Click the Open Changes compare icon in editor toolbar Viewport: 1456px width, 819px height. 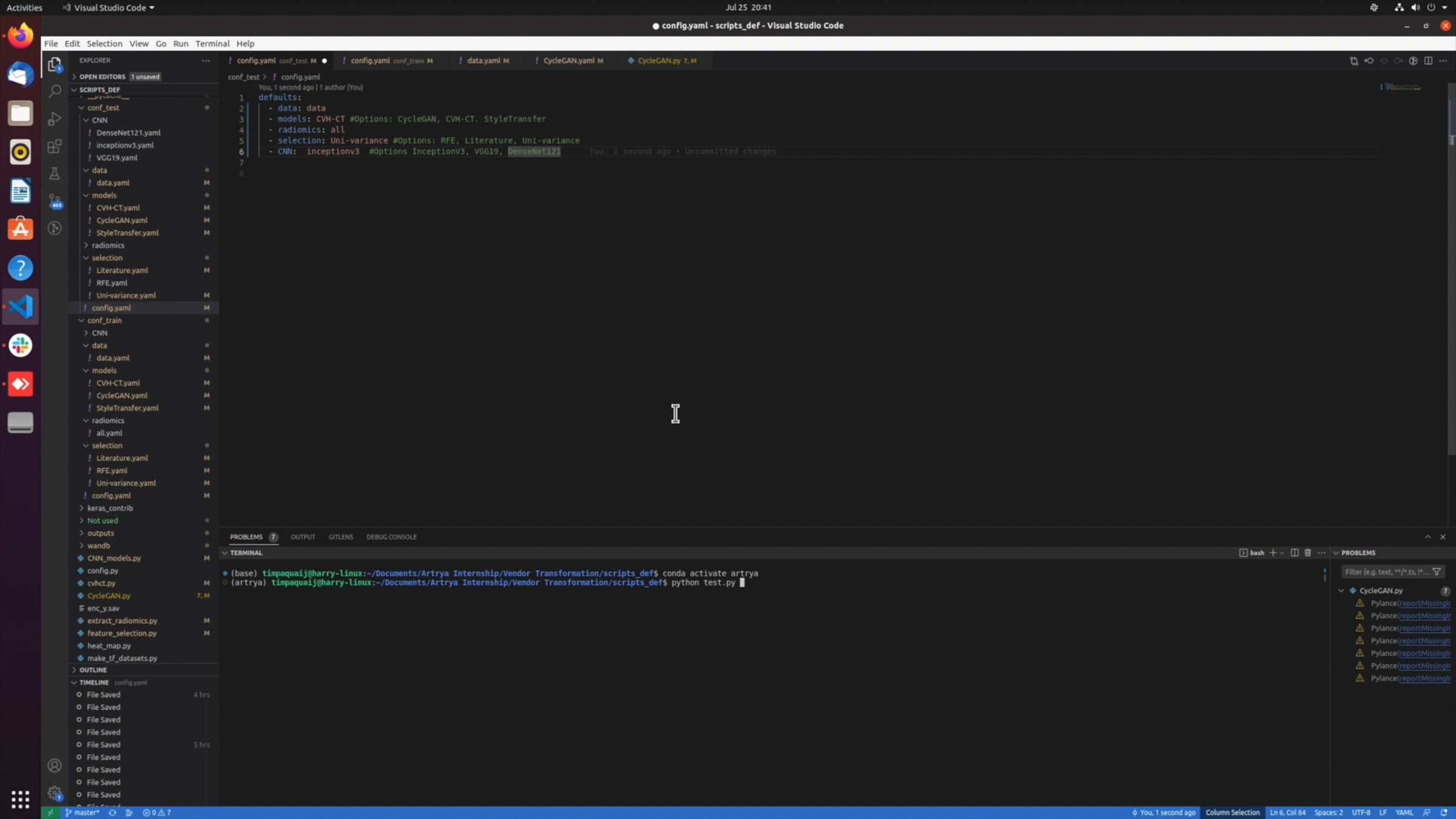pos(1354,61)
